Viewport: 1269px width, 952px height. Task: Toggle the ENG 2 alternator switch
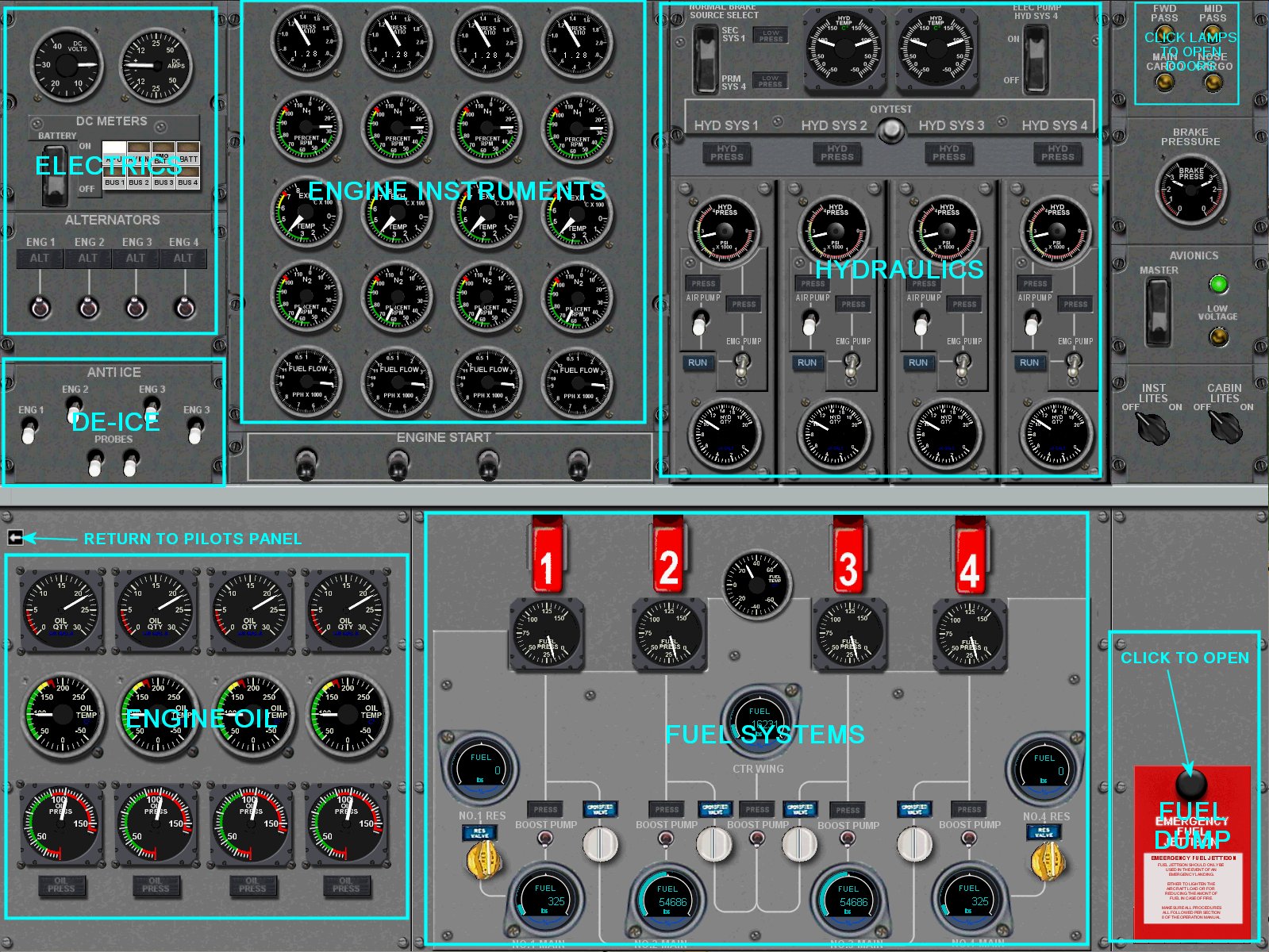88,305
